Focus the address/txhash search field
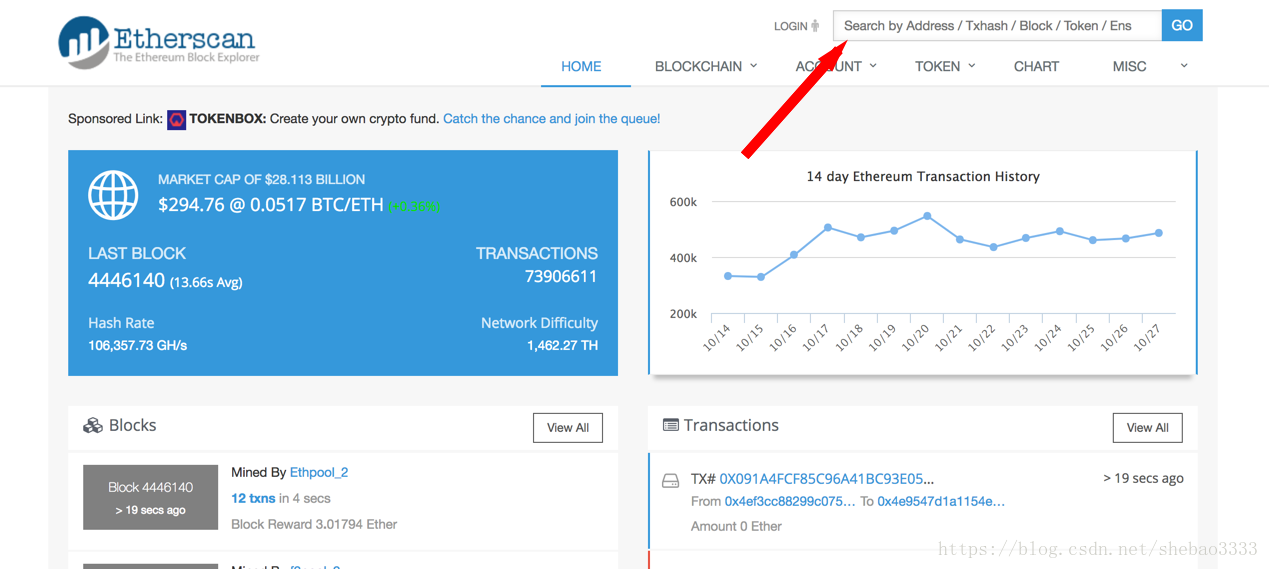 [x=997, y=25]
